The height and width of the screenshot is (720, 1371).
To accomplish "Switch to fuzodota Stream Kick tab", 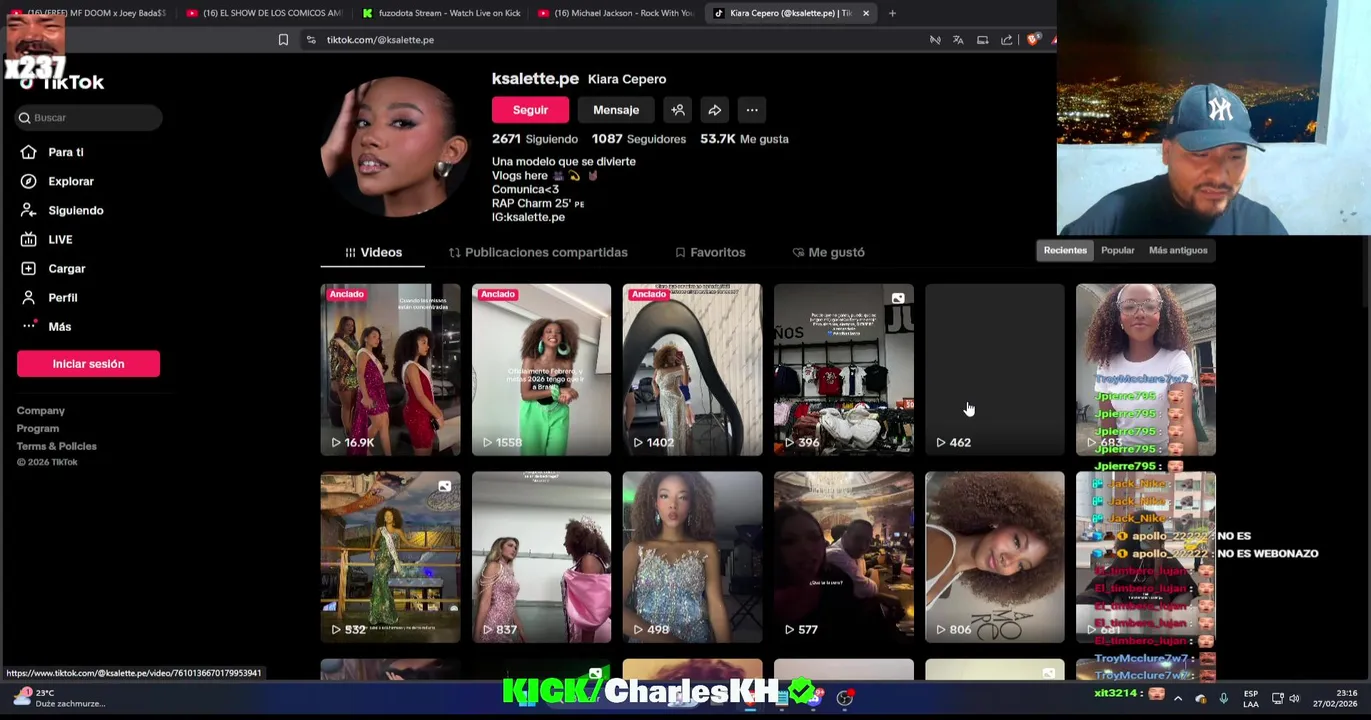I will [x=440, y=13].
